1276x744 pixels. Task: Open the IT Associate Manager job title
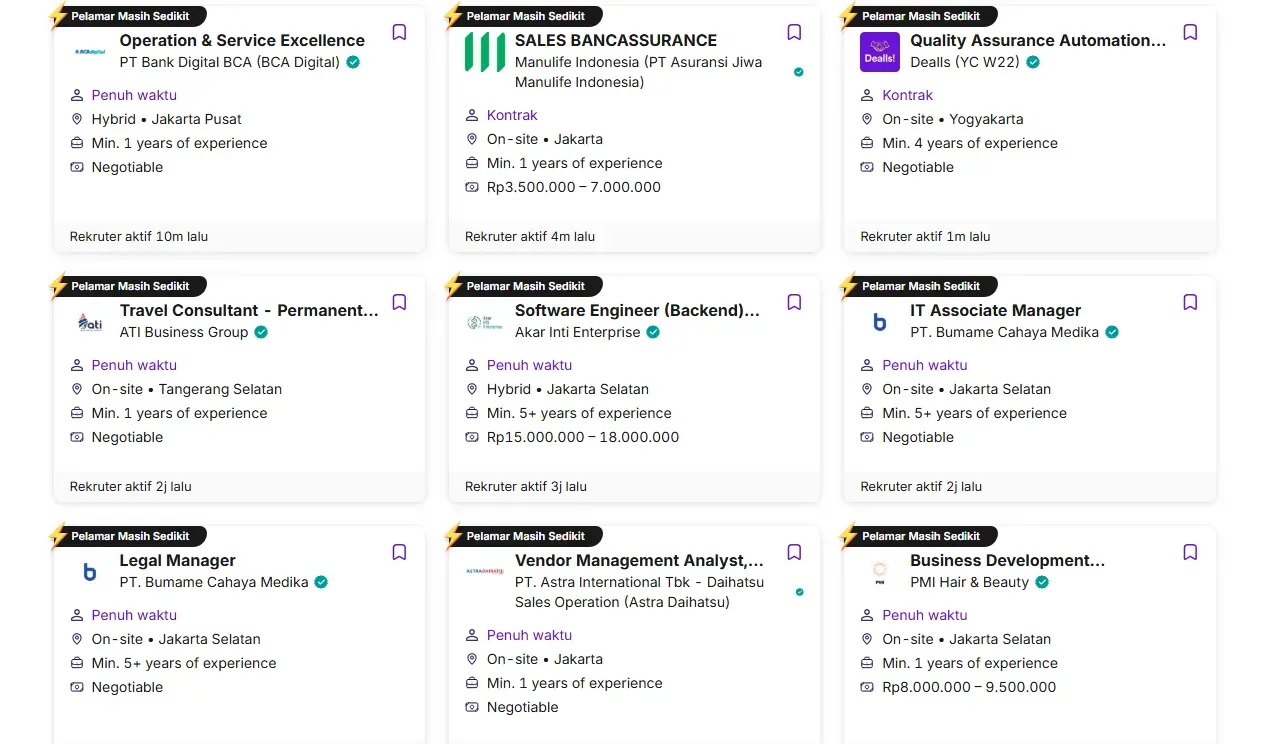point(995,310)
